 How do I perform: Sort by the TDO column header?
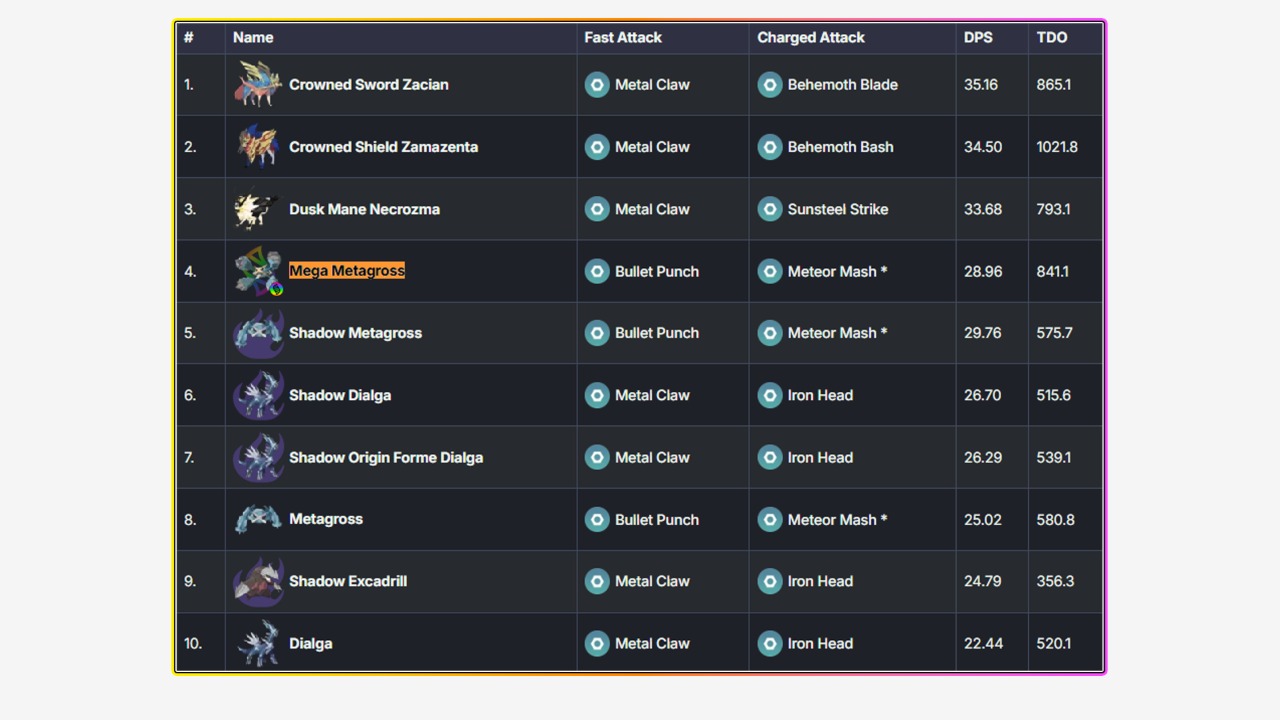pyautogui.click(x=1052, y=38)
